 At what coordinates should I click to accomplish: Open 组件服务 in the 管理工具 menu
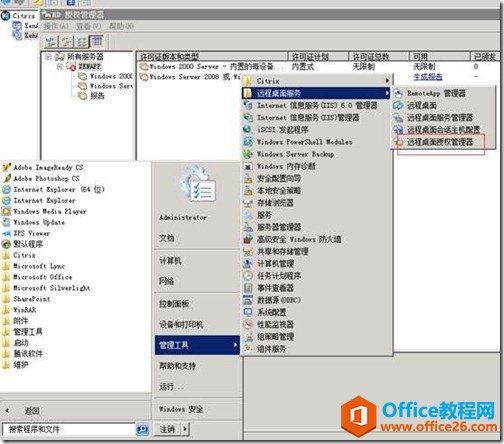coord(272,349)
